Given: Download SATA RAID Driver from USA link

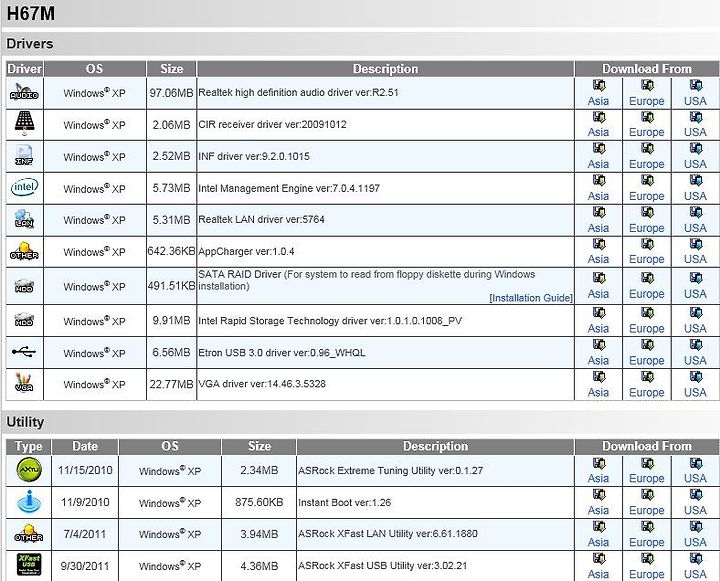Looking at the screenshot, I should [695, 294].
